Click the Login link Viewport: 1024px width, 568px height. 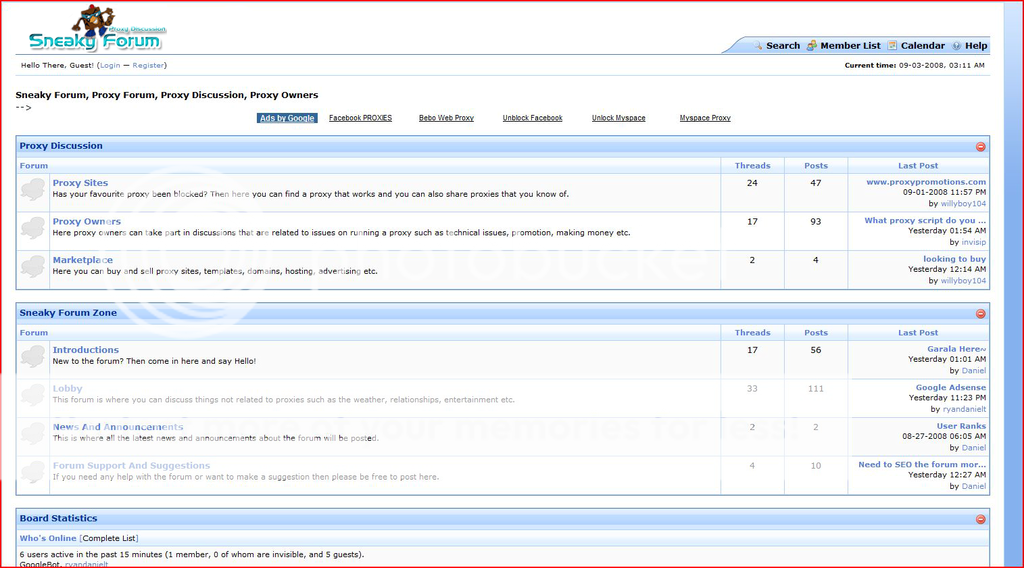(x=109, y=65)
